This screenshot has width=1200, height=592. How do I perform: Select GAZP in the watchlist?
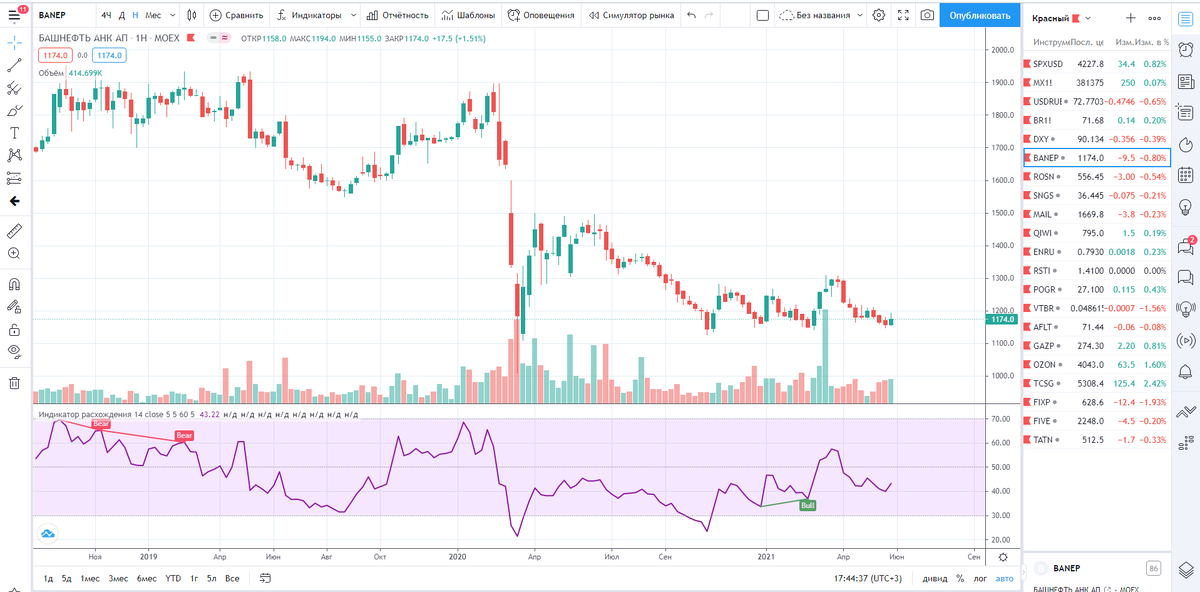(x=1098, y=345)
